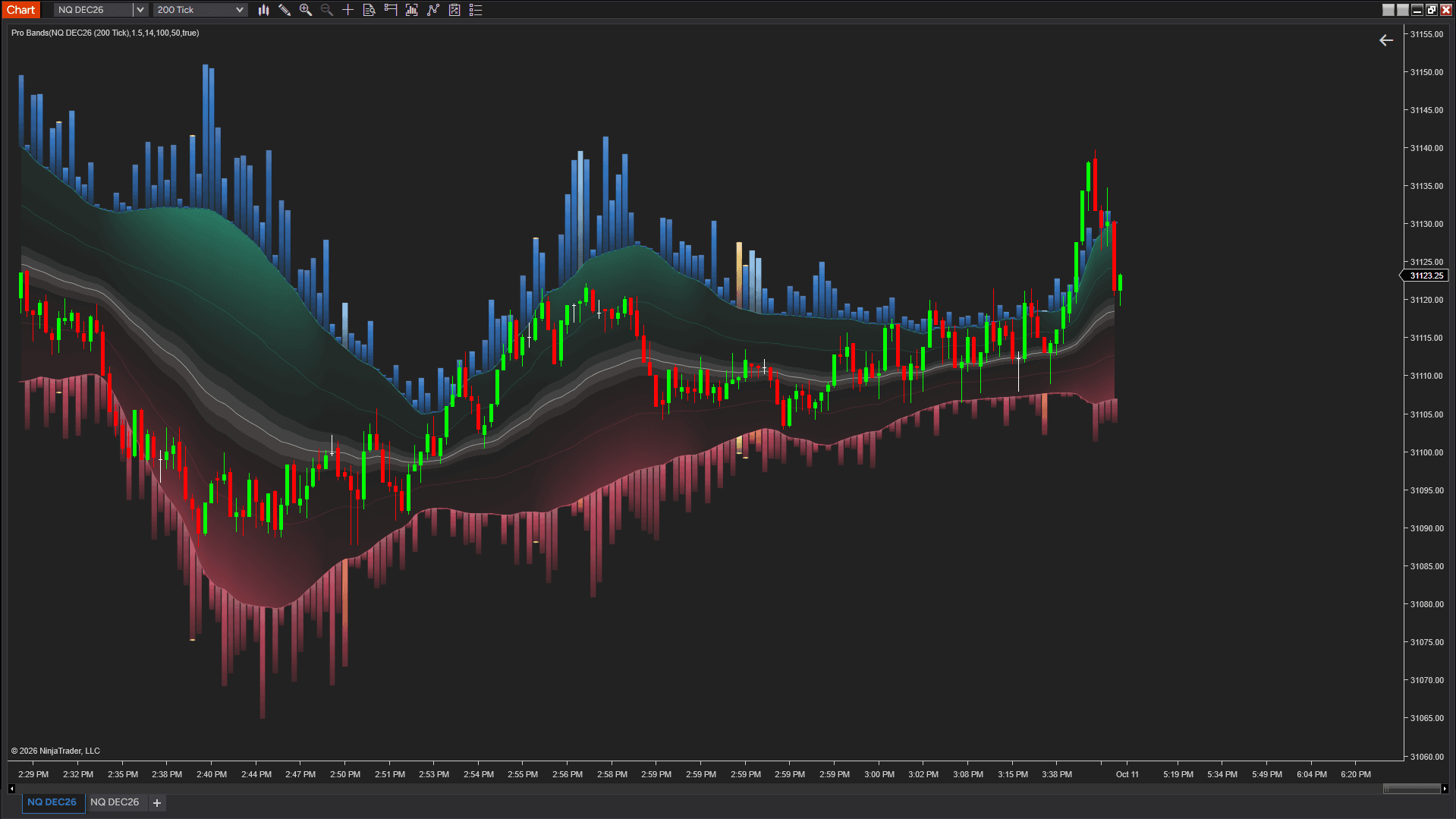1456x819 pixels.
Task: Open the chart Properties icon
Action: click(454, 10)
